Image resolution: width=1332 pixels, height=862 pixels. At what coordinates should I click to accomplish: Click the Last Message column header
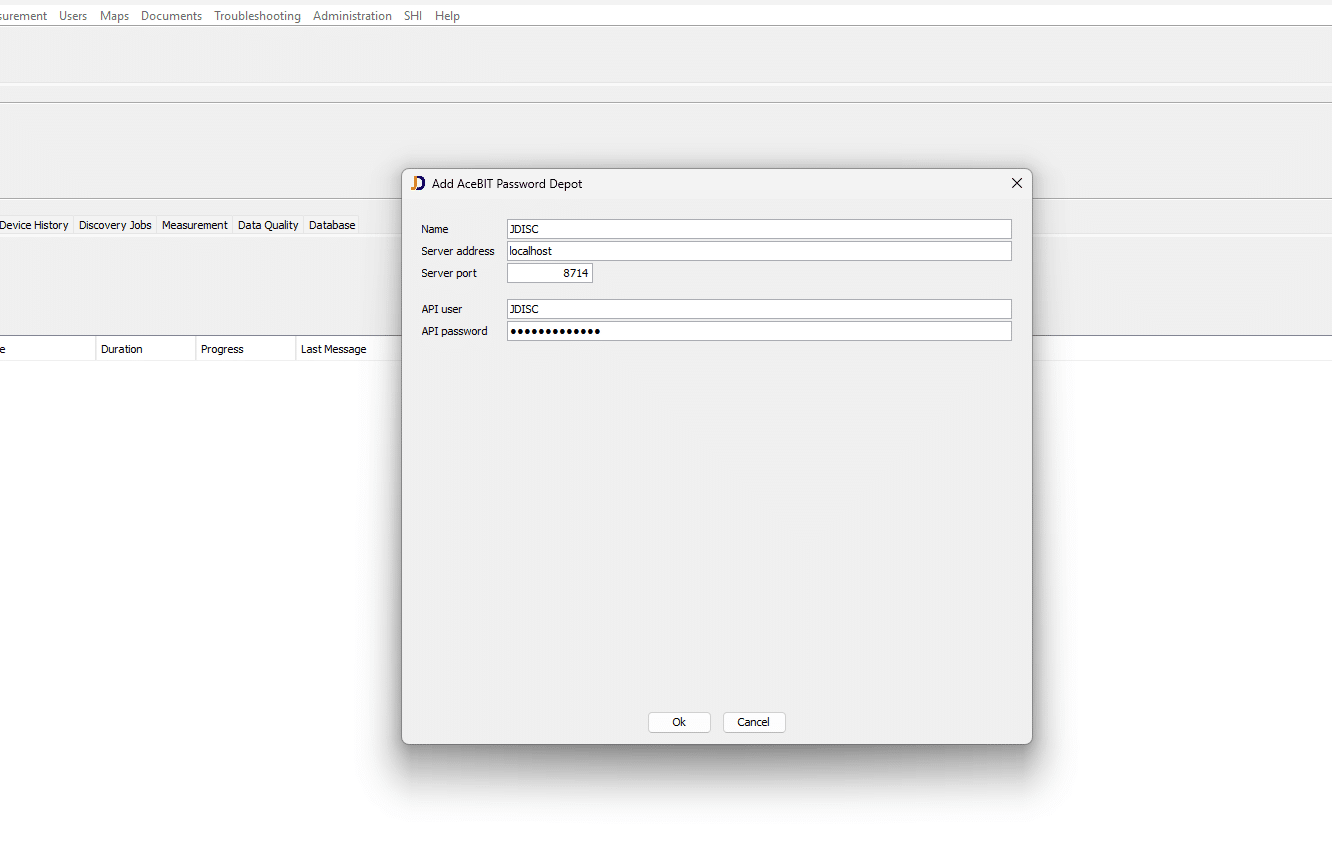click(x=333, y=349)
